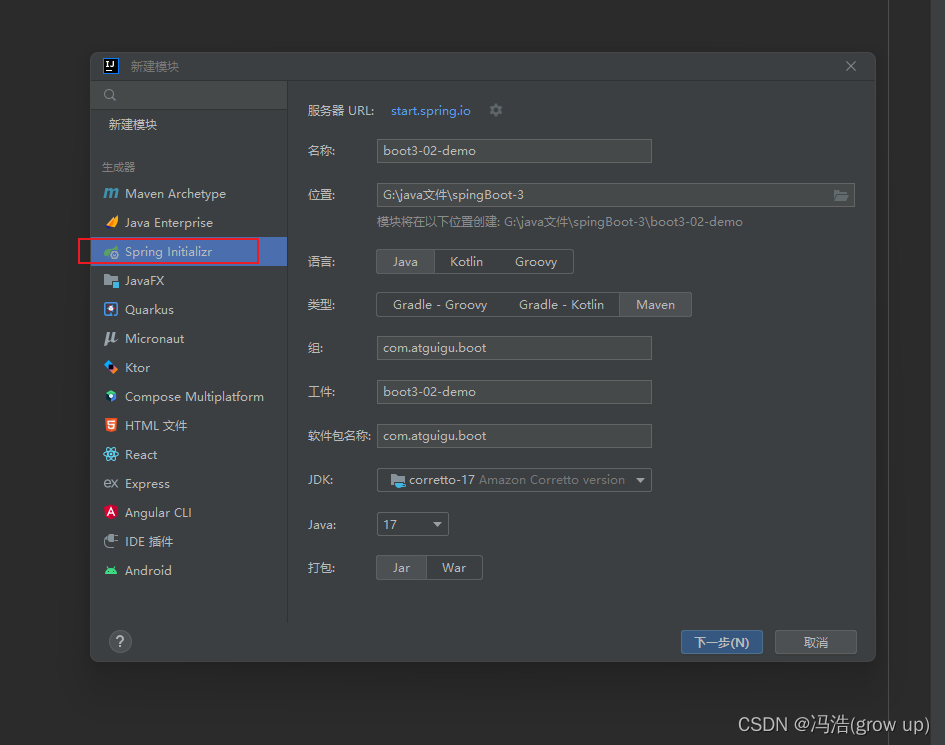Open the Java version 17 dropdown

412,524
